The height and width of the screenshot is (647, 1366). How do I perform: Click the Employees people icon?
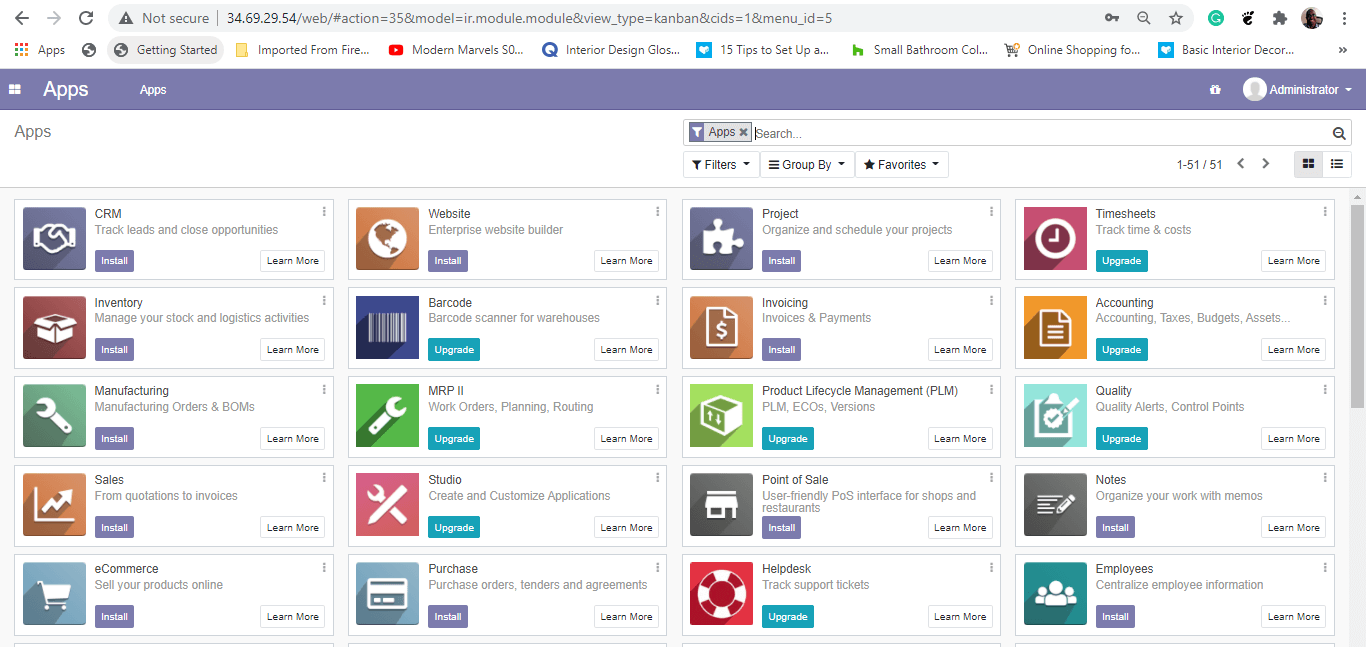coord(1055,594)
